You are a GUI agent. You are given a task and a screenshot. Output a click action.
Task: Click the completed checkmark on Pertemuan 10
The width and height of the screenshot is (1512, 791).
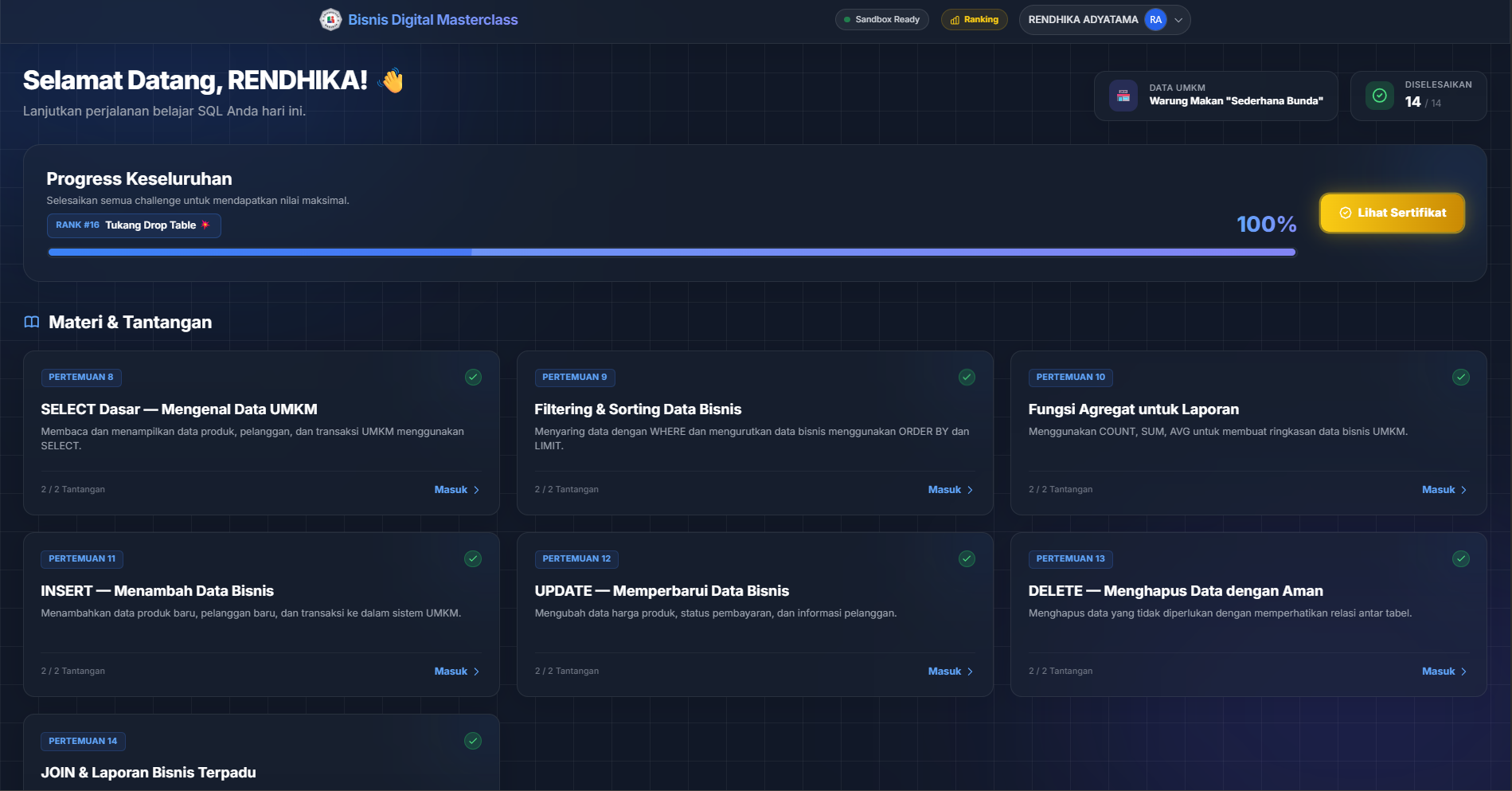point(1460,378)
